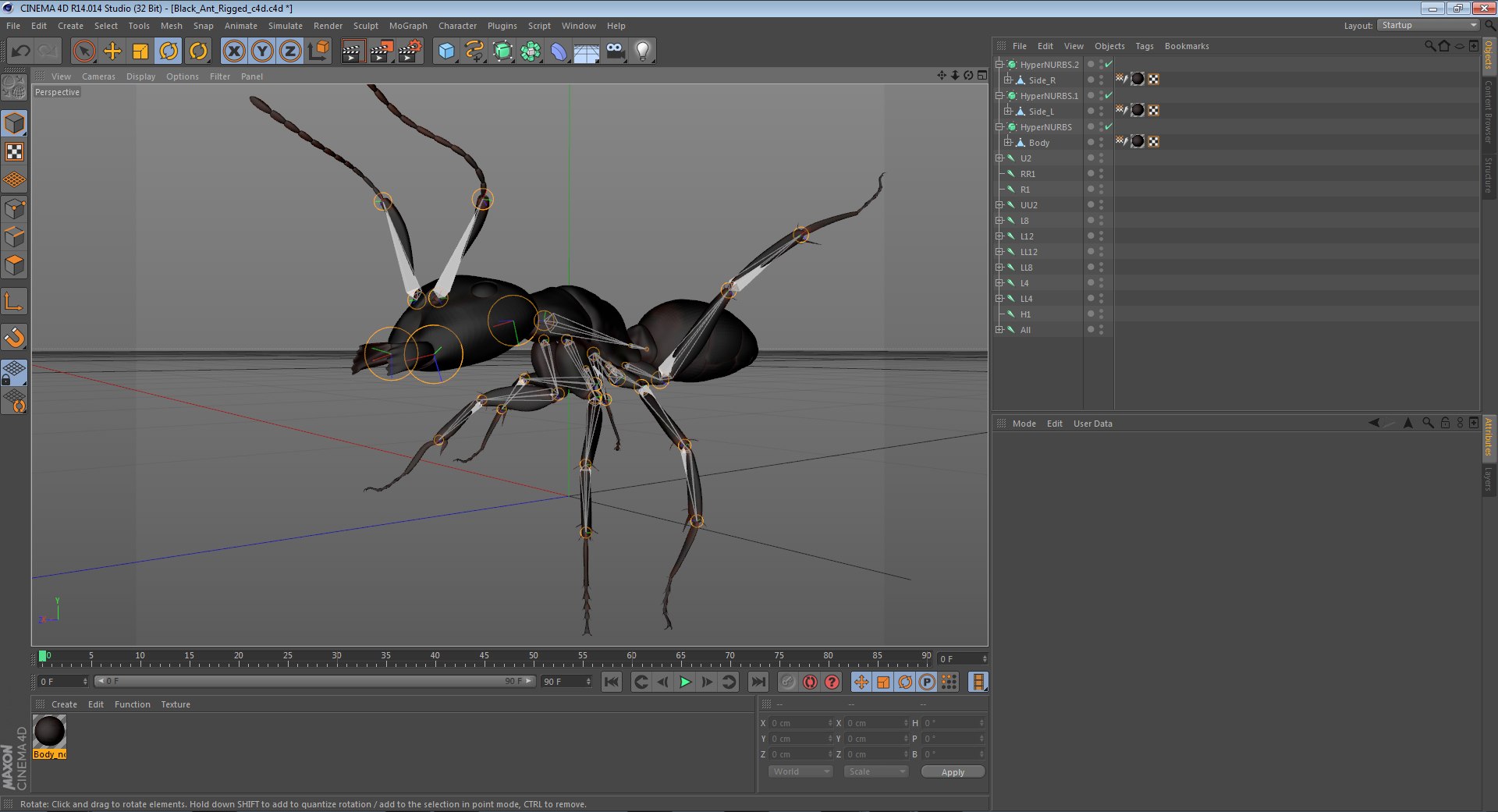Screen dimensions: 1498x812
Task: Select the Model mode cube icon
Action: coord(14,123)
